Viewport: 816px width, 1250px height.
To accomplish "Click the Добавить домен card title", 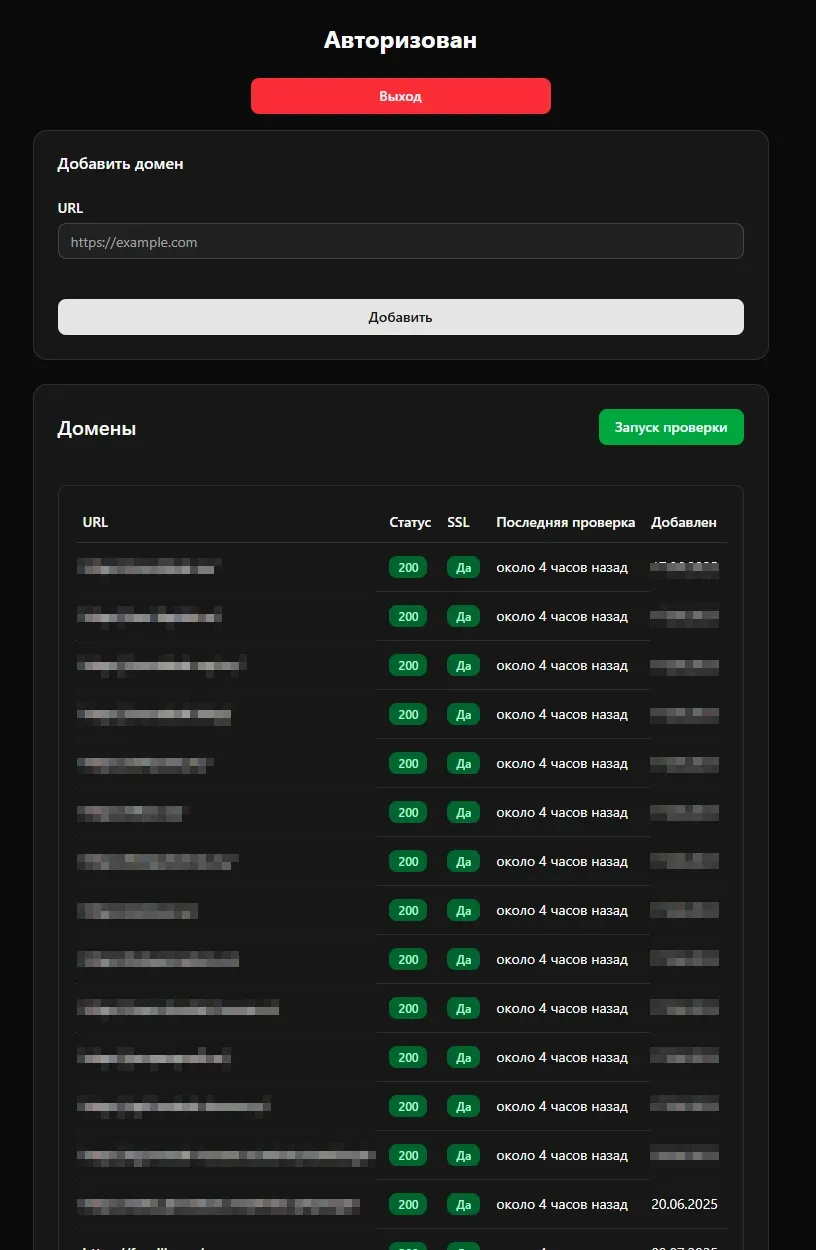I will (x=120, y=164).
